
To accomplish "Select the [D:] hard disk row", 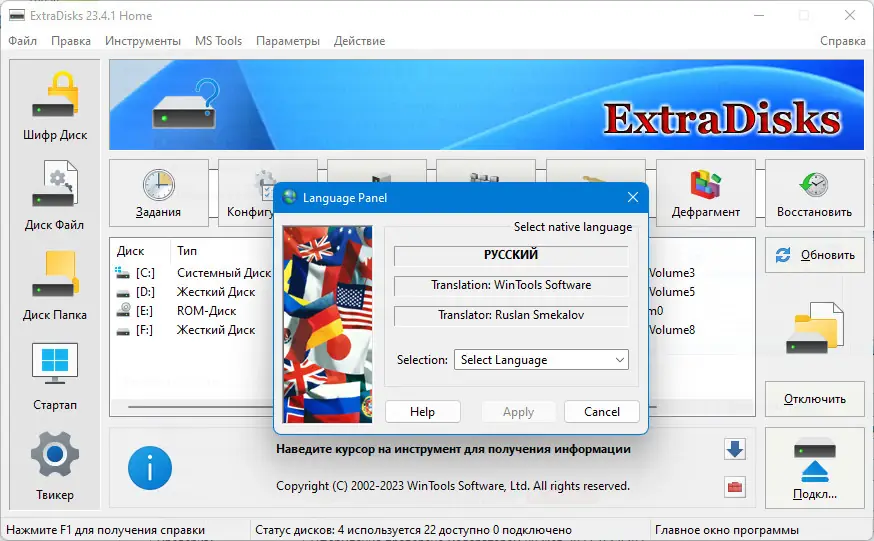I will [193, 292].
